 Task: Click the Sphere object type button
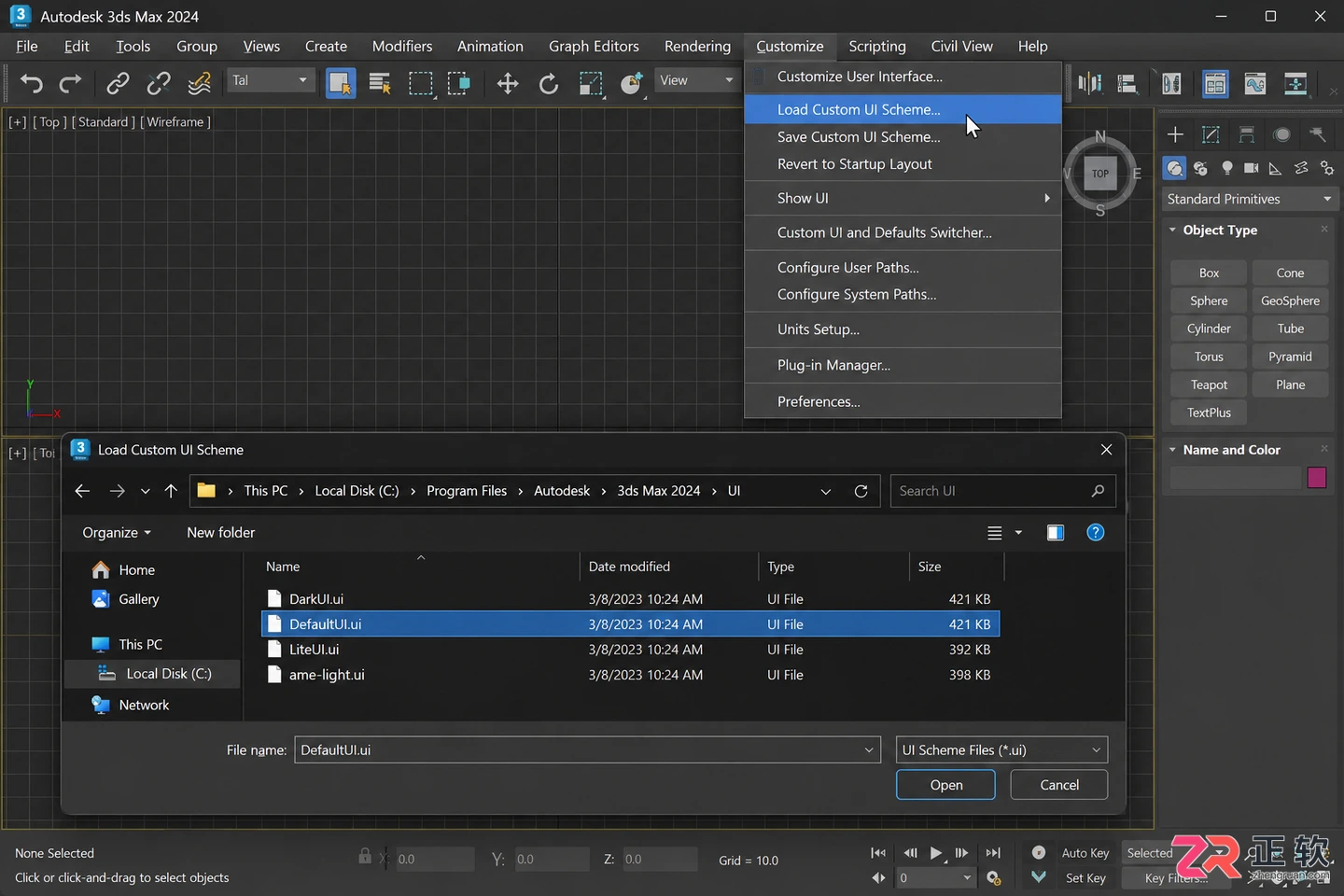click(x=1209, y=301)
